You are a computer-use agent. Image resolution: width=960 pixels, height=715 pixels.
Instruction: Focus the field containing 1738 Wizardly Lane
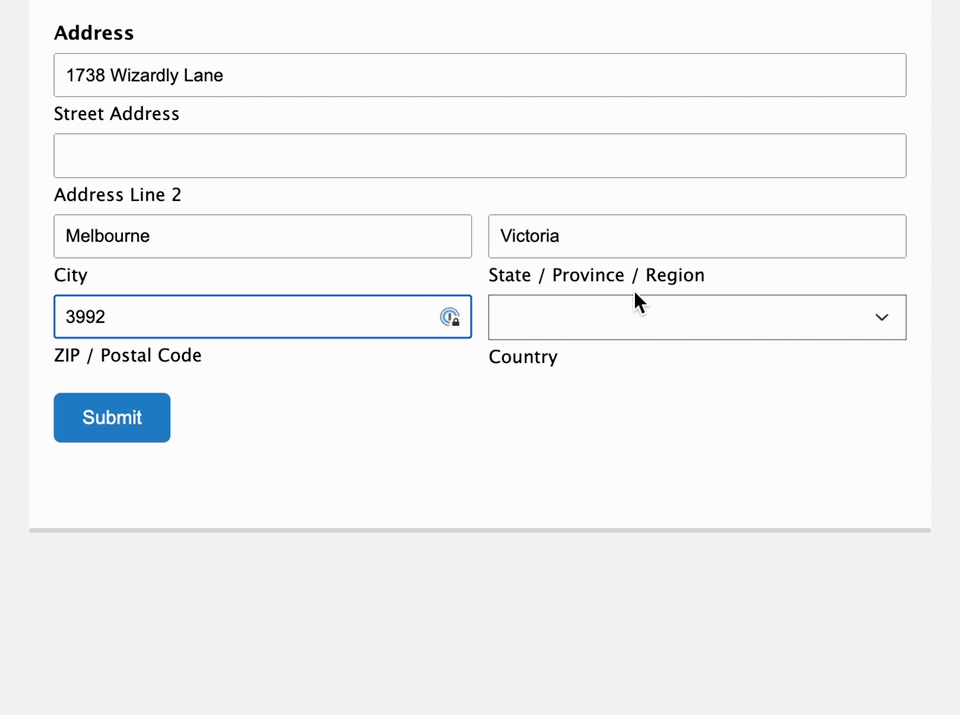[x=480, y=75]
